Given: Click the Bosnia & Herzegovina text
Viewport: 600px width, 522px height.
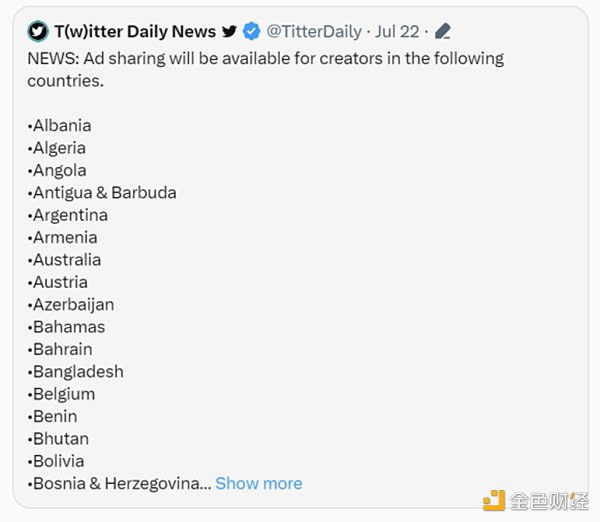Looking at the screenshot, I should pyautogui.click(x=118, y=483).
